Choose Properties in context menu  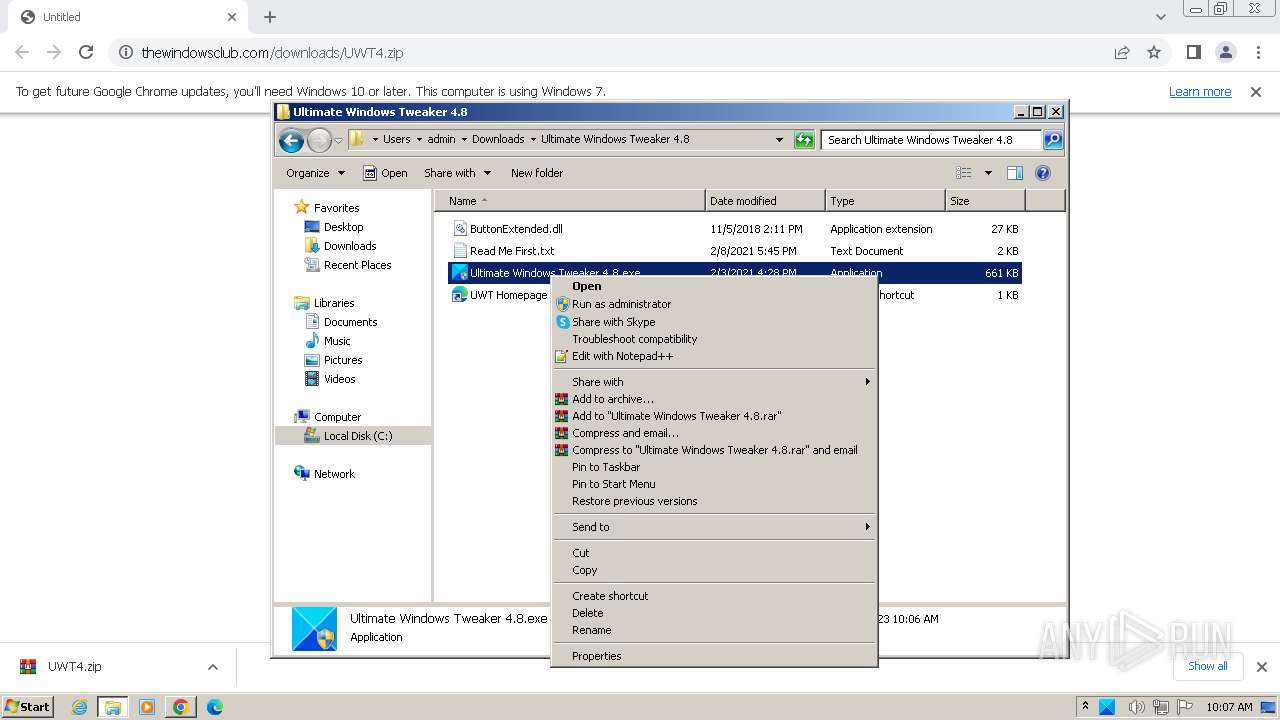coord(715,656)
